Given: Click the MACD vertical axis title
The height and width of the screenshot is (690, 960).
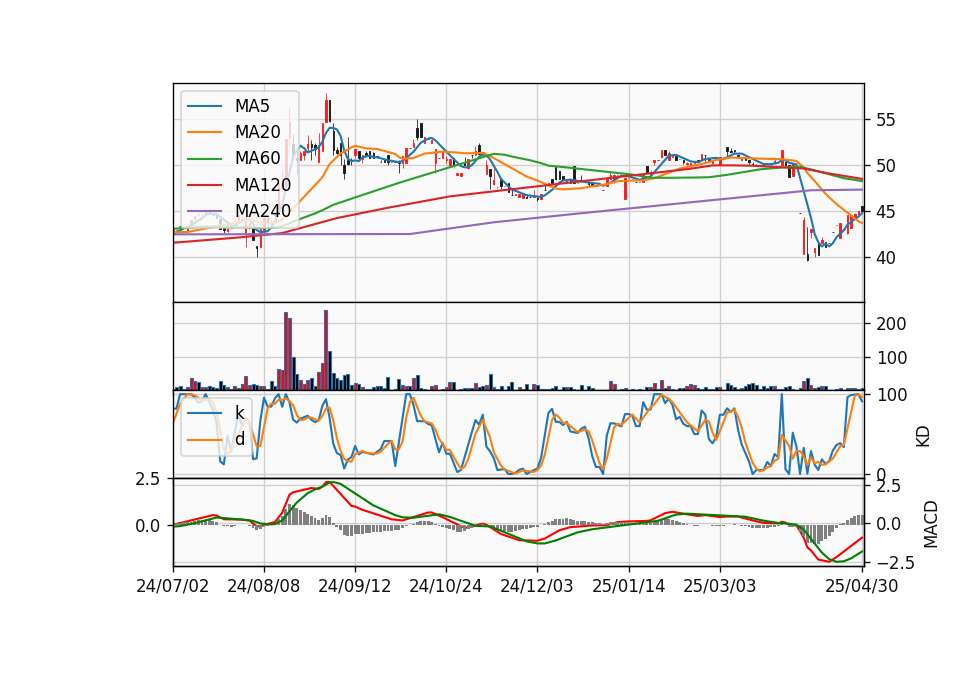Looking at the screenshot, I should point(931,524).
